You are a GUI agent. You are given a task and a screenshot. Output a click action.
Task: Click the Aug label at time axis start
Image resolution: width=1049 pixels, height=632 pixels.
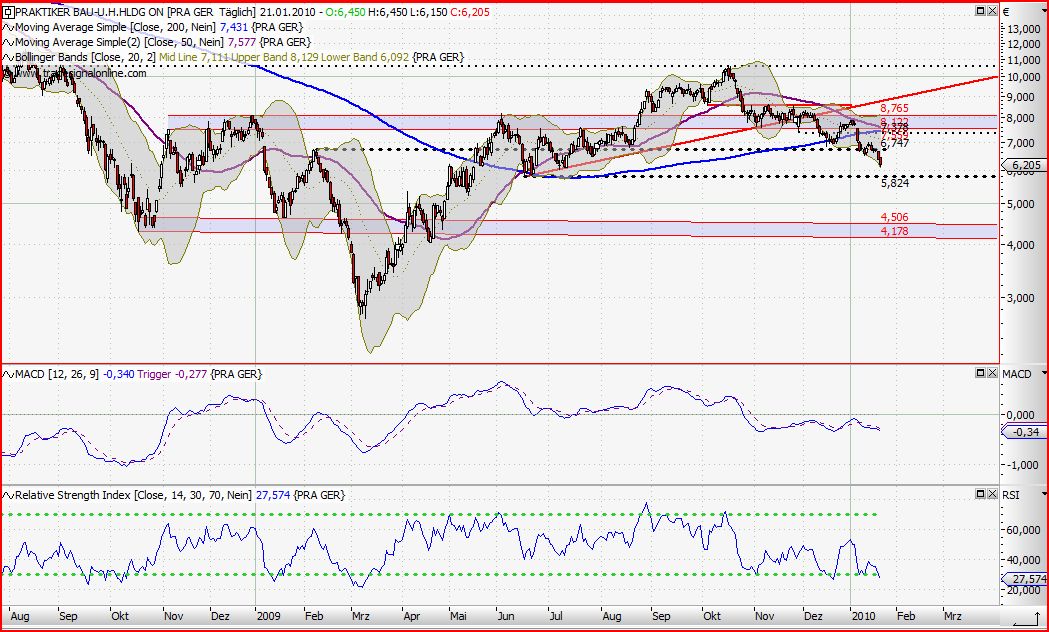19,616
